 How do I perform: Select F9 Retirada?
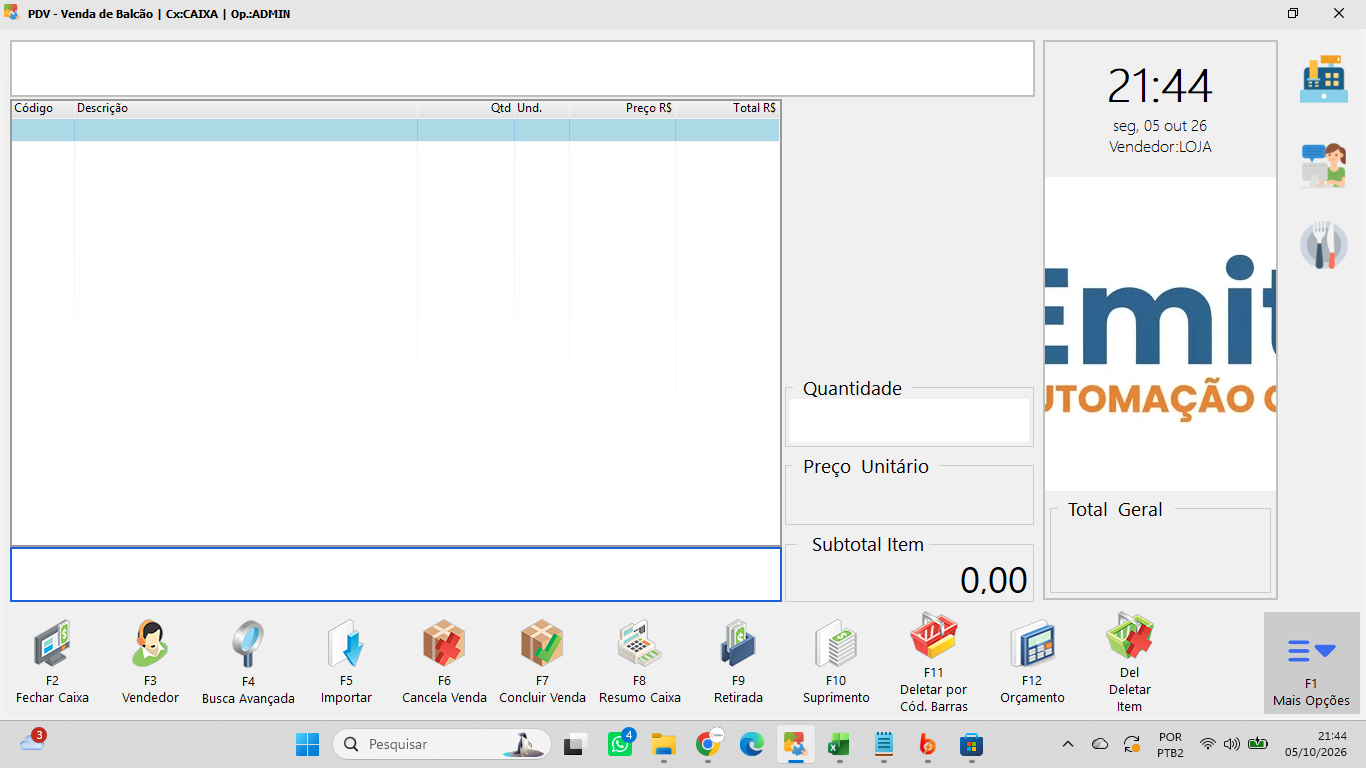point(738,662)
